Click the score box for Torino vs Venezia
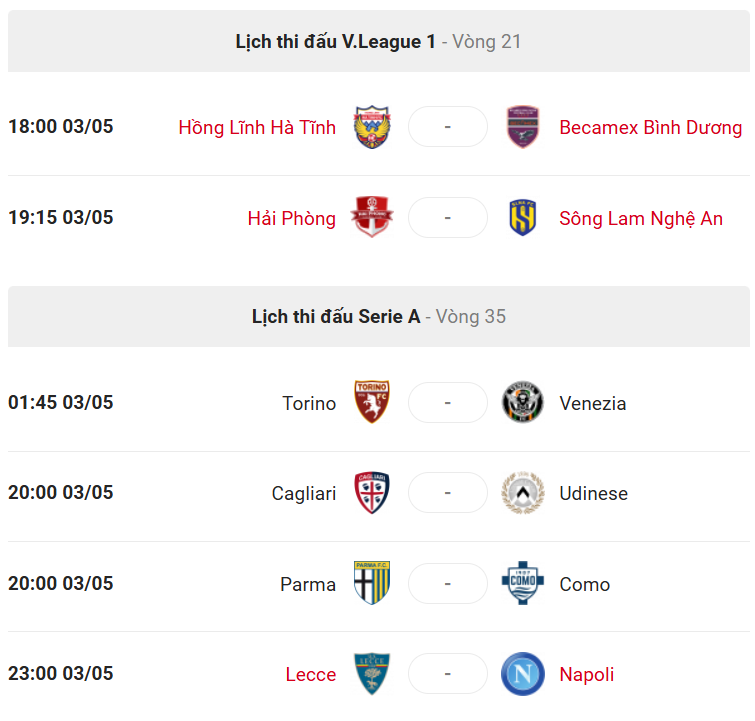The image size is (755, 721). [x=448, y=403]
